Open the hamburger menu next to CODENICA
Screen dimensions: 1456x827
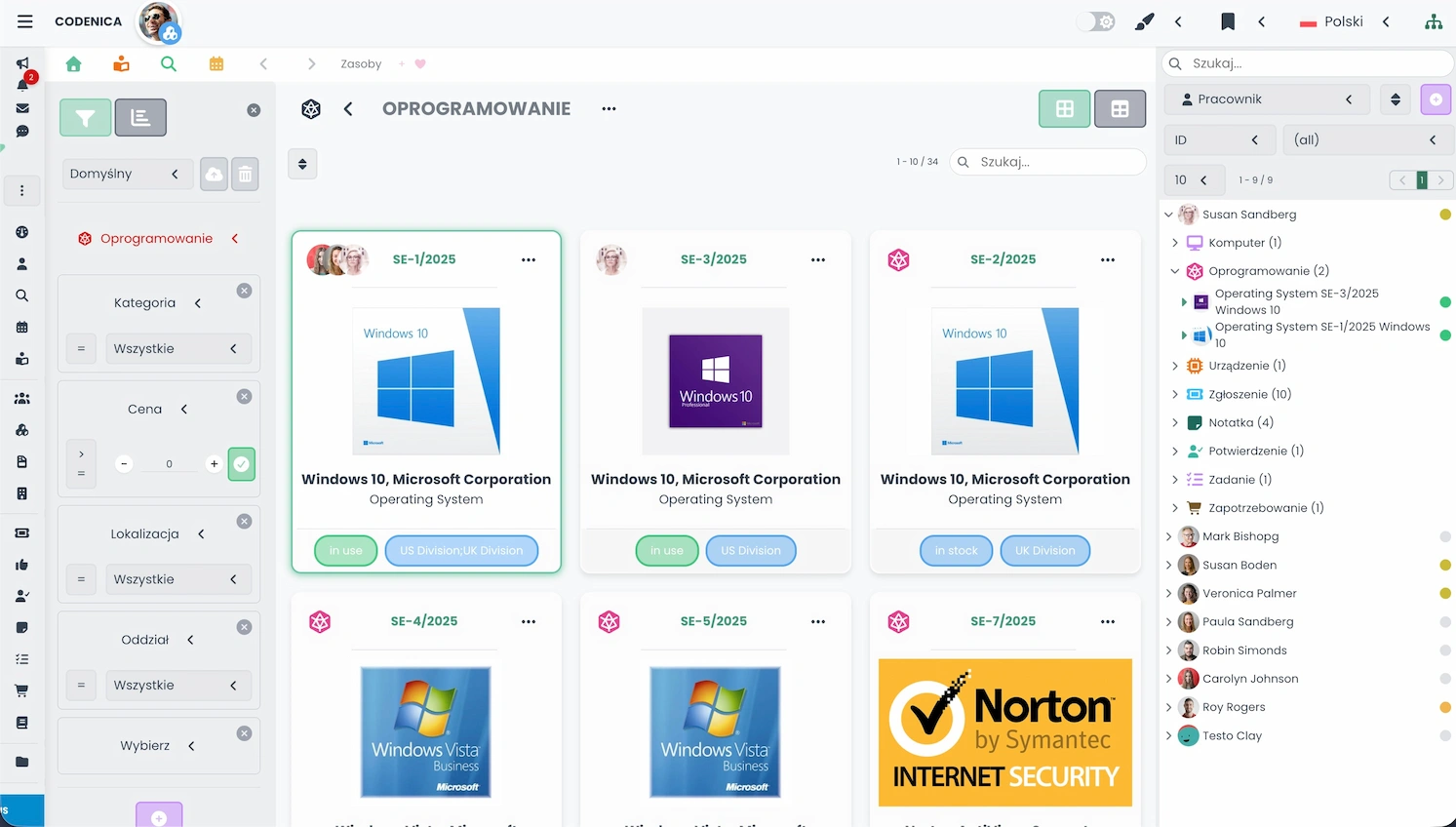(25, 21)
